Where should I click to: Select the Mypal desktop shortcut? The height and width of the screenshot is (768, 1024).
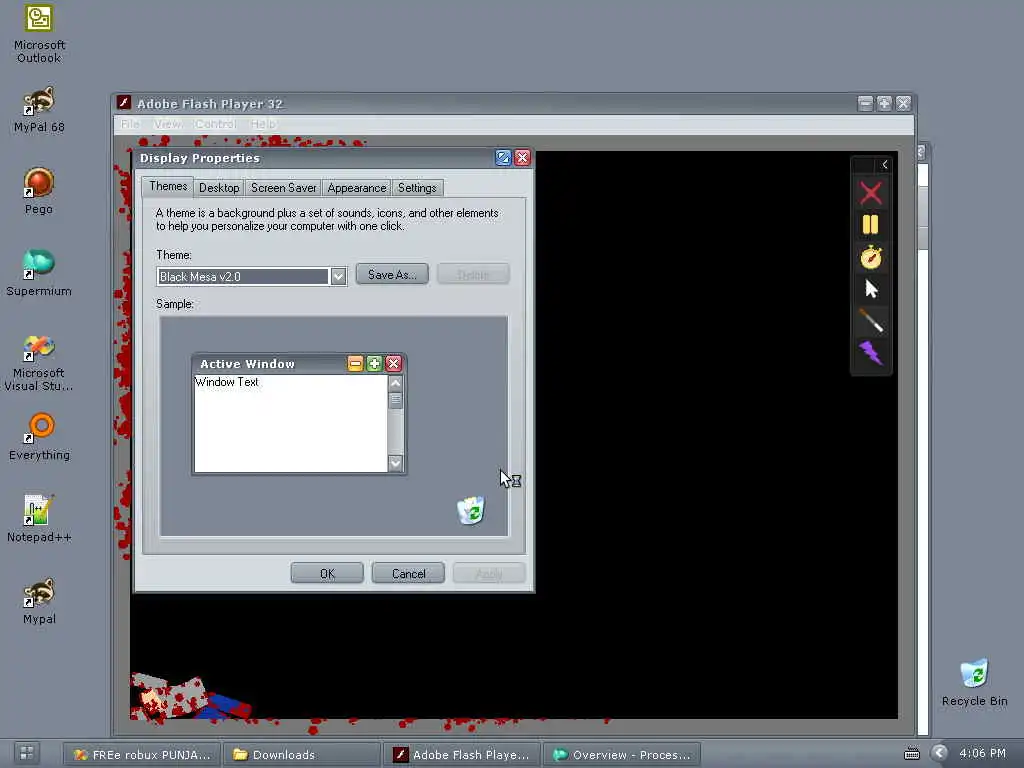click(39, 601)
